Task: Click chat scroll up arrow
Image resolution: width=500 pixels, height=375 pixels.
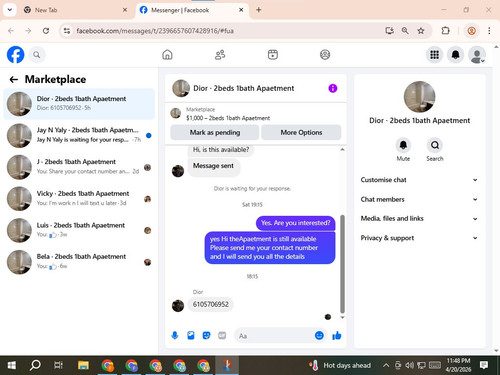Action: coord(342,149)
